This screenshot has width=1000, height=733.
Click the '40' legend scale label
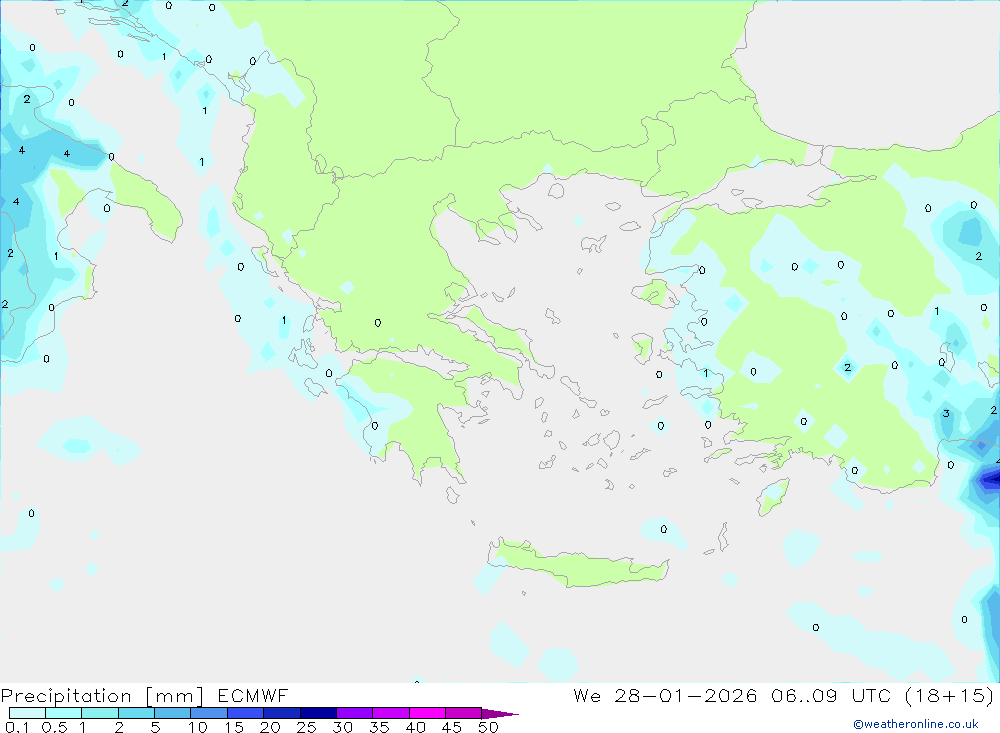(x=416, y=727)
